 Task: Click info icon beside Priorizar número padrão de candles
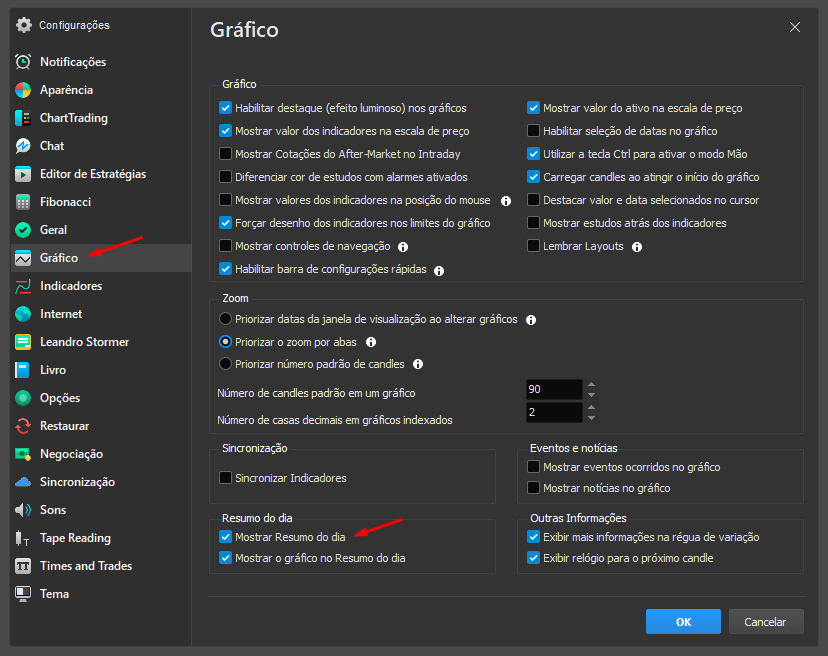click(418, 364)
